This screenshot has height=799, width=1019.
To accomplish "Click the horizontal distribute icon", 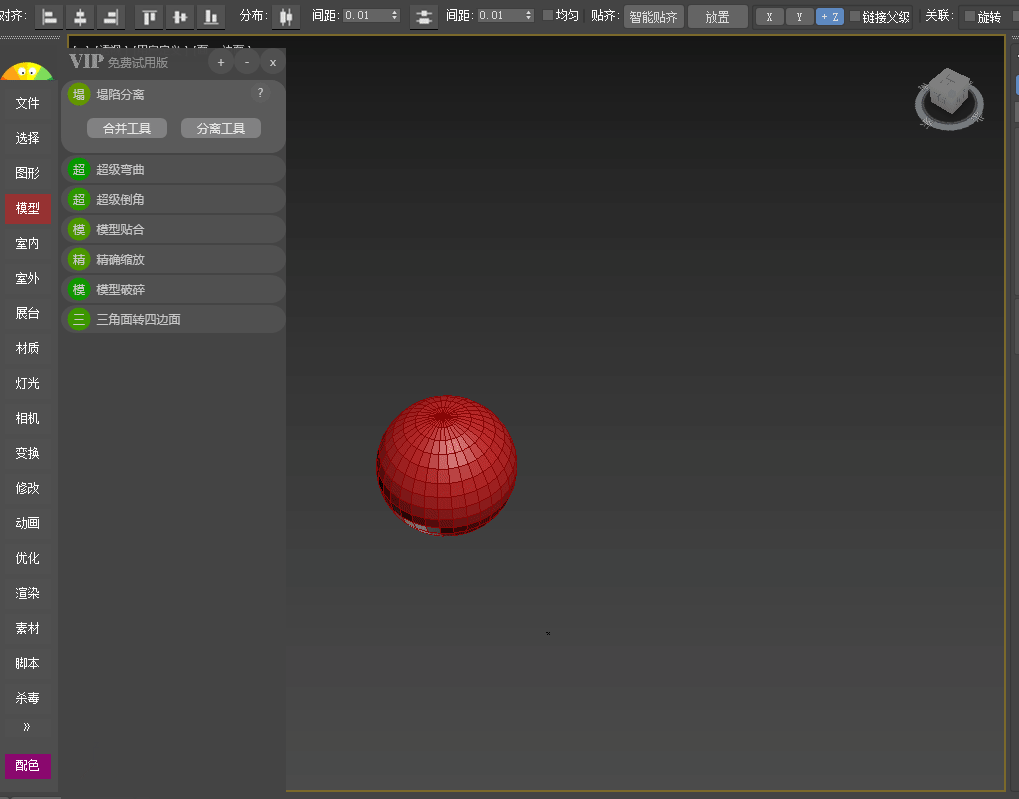I will pos(286,17).
